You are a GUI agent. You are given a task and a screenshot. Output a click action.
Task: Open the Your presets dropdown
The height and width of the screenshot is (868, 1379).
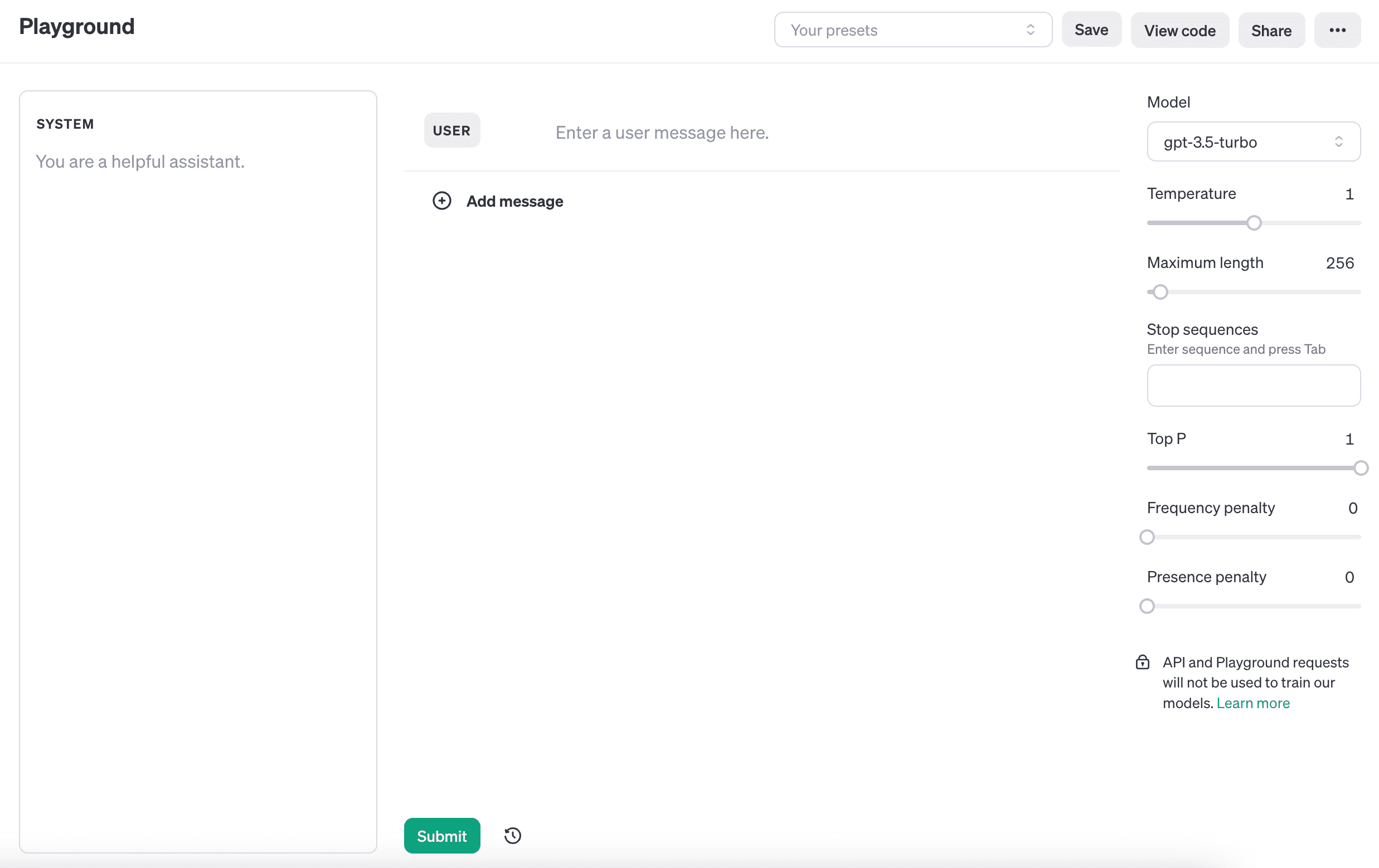pyautogui.click(x=913, y=30)
